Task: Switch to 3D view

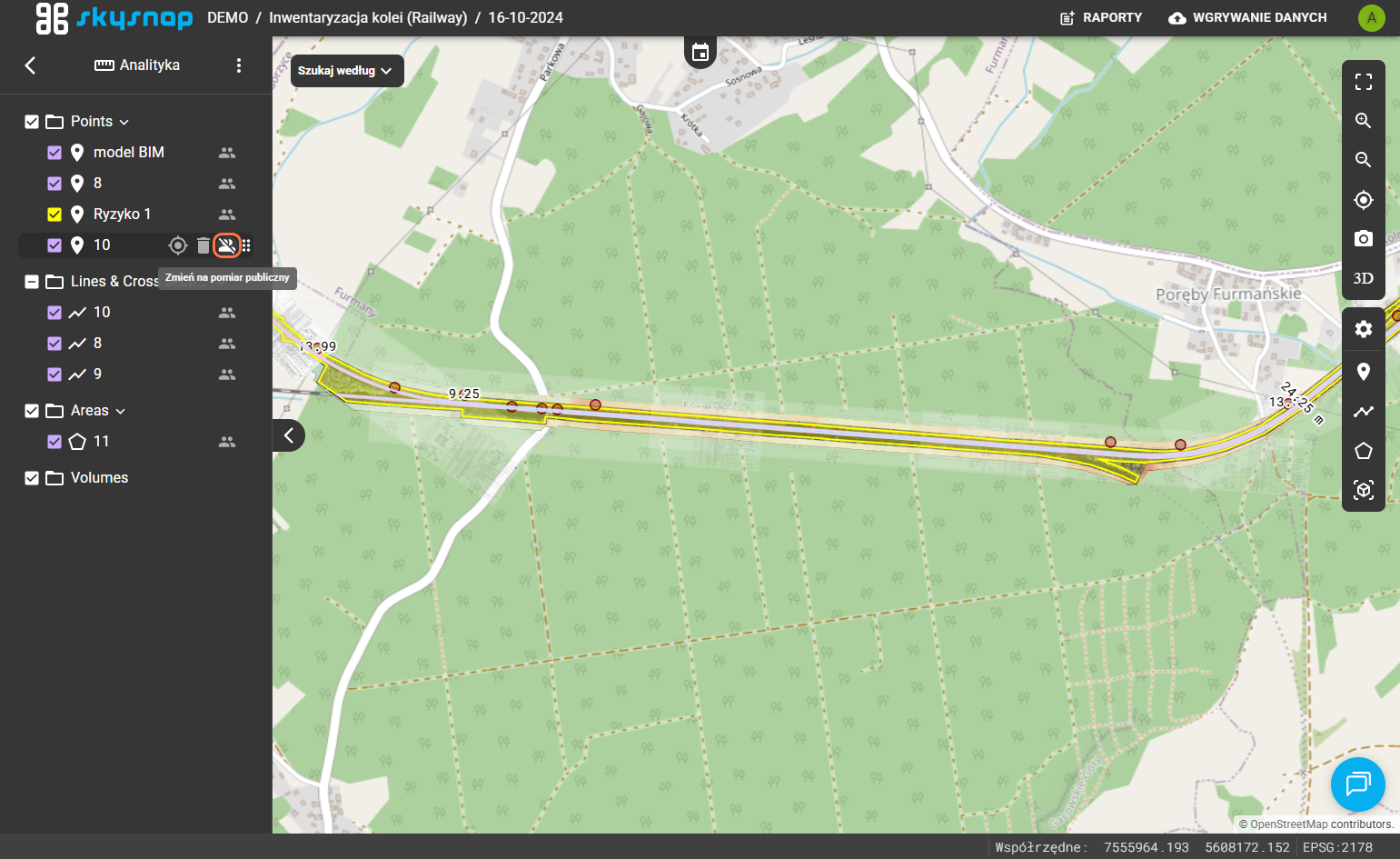Action: click(x=1363, y=278)
